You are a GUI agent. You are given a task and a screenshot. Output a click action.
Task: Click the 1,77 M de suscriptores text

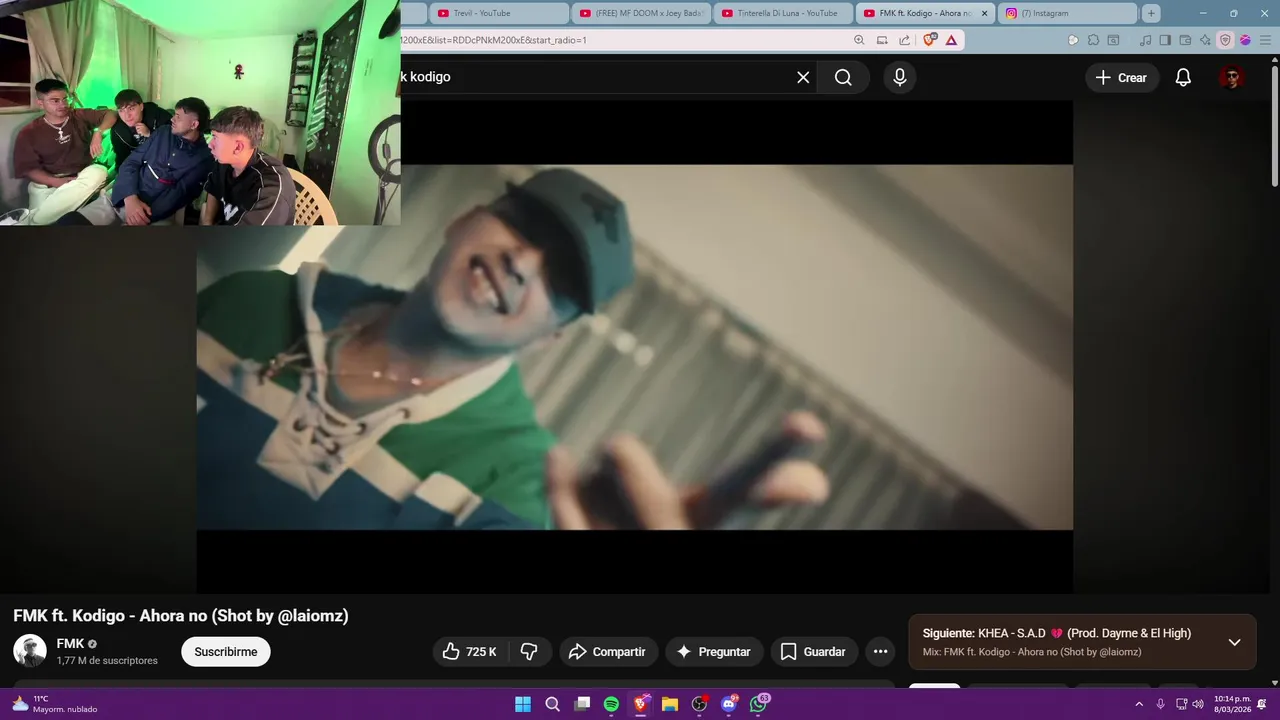point(107,661)
